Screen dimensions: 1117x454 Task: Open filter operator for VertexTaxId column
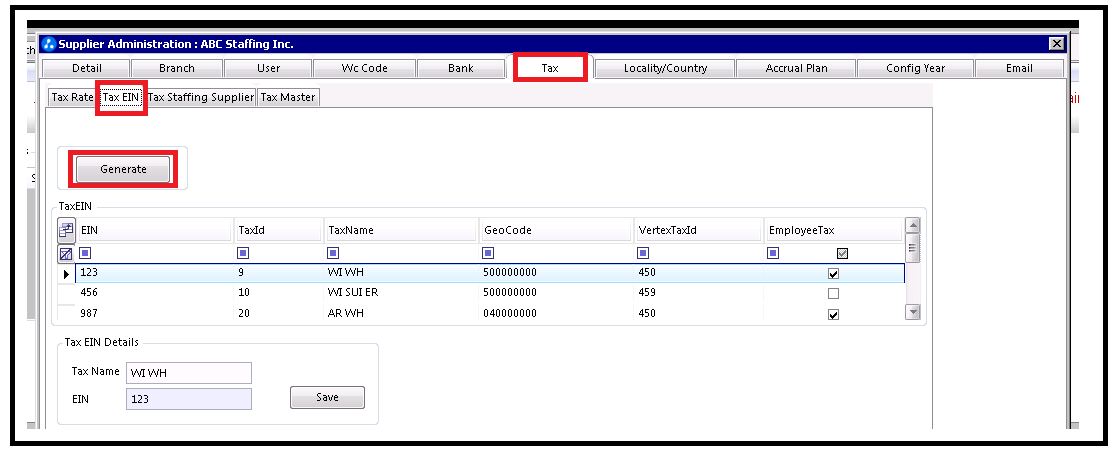pos(643,253)
